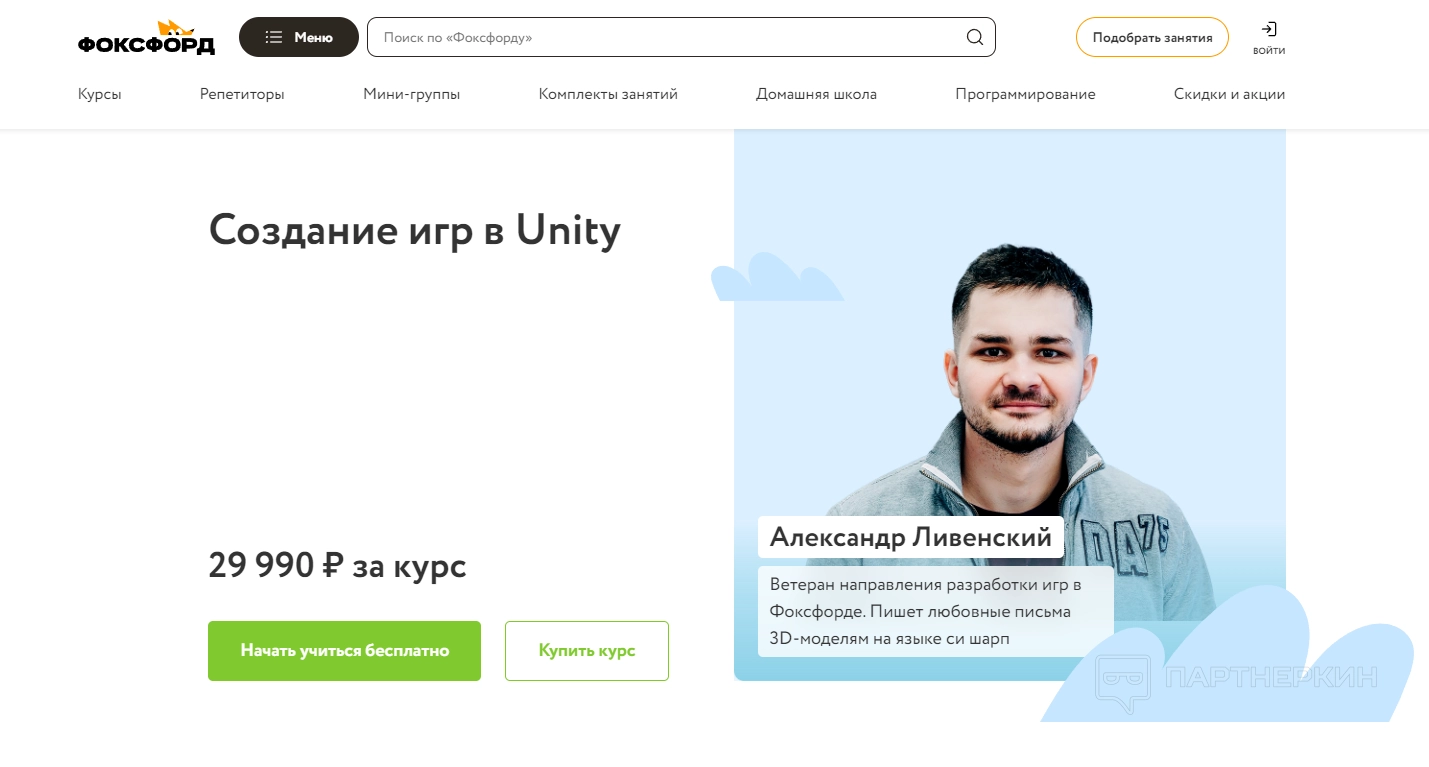Click the Создание игр в Unity heading
1429x767 pixels.
click(415, 231)
